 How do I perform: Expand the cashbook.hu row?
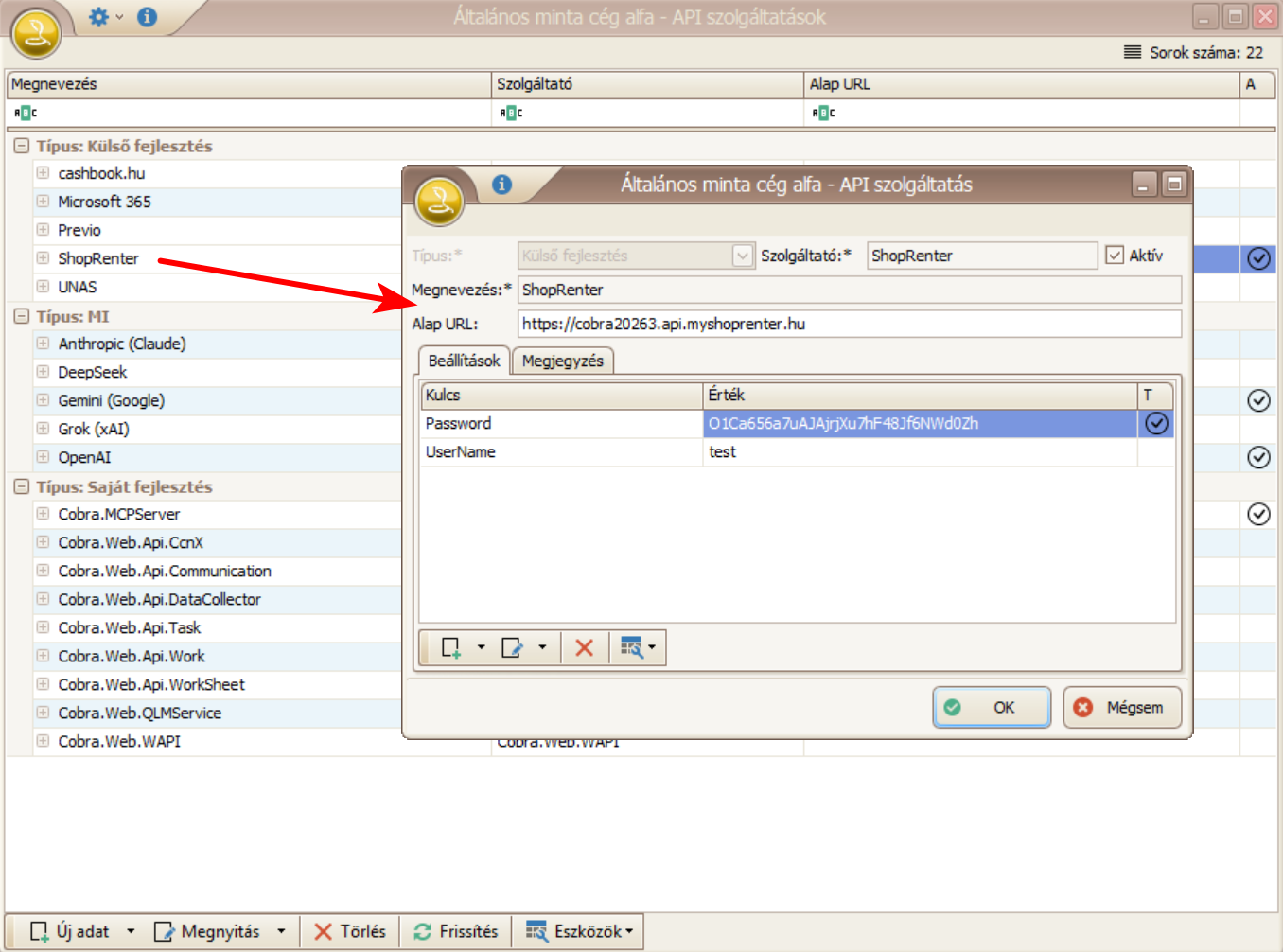click(x=43, y=173)
